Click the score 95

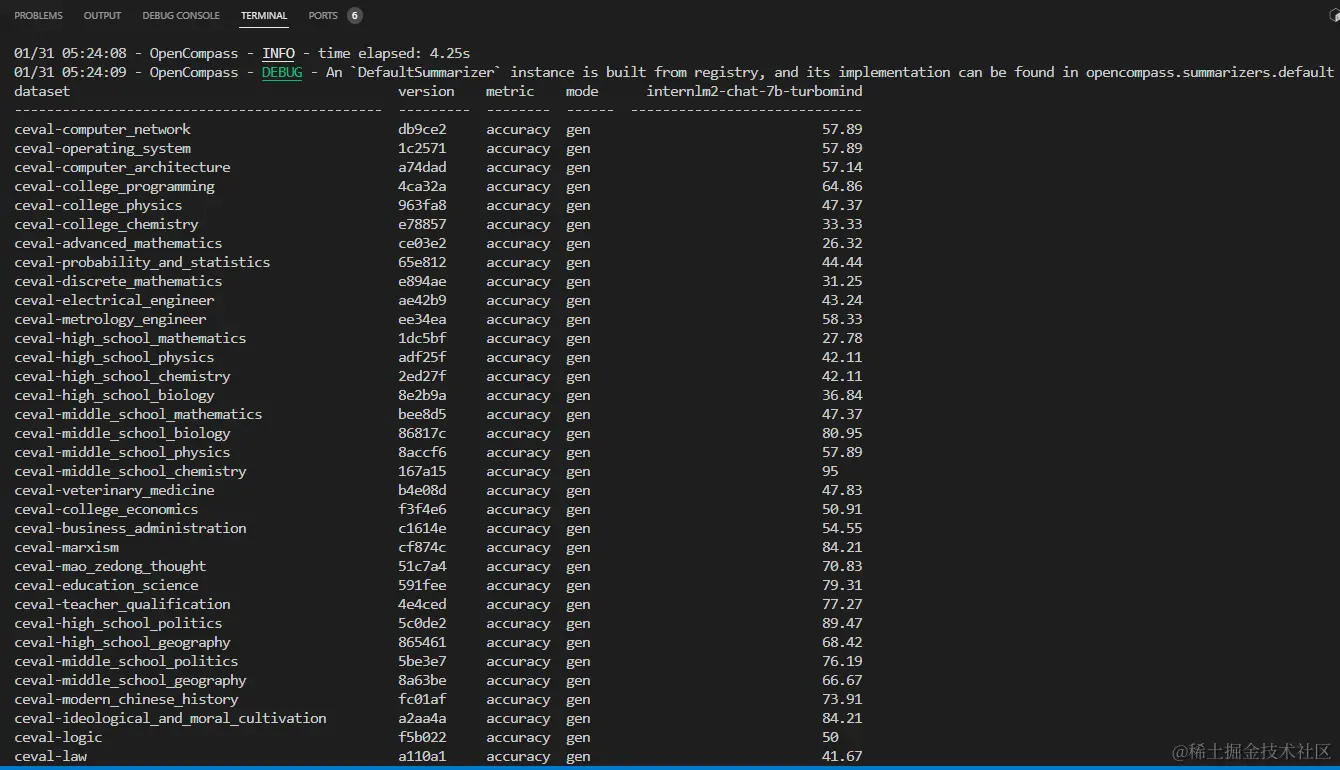point(830,471)
